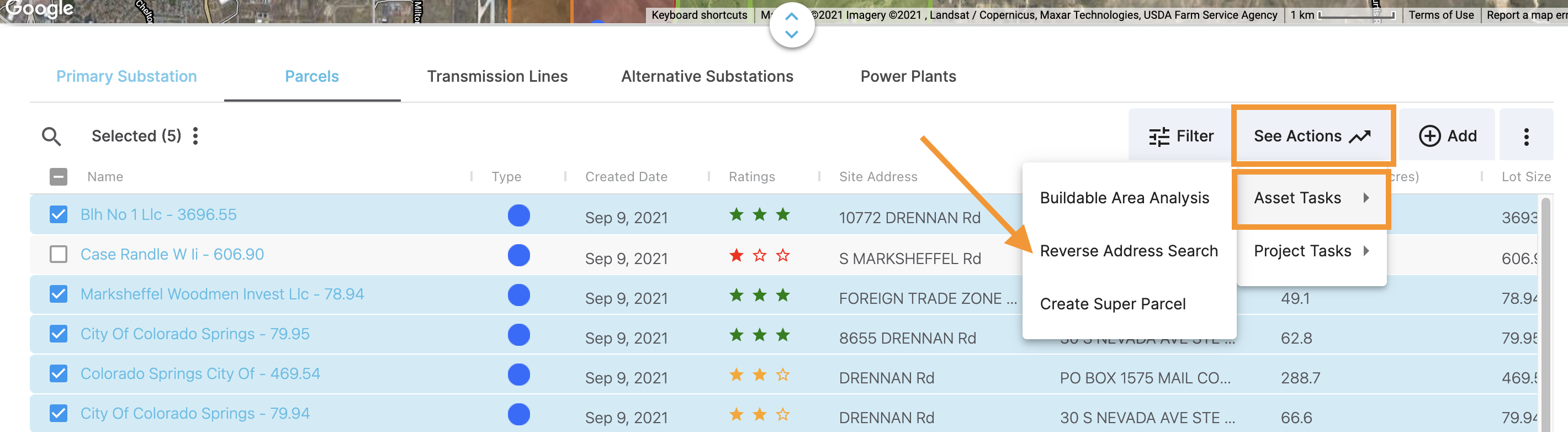Switch to the Transmission Lines tab
The image size is (1568, 432).
[x=497, y=77]
